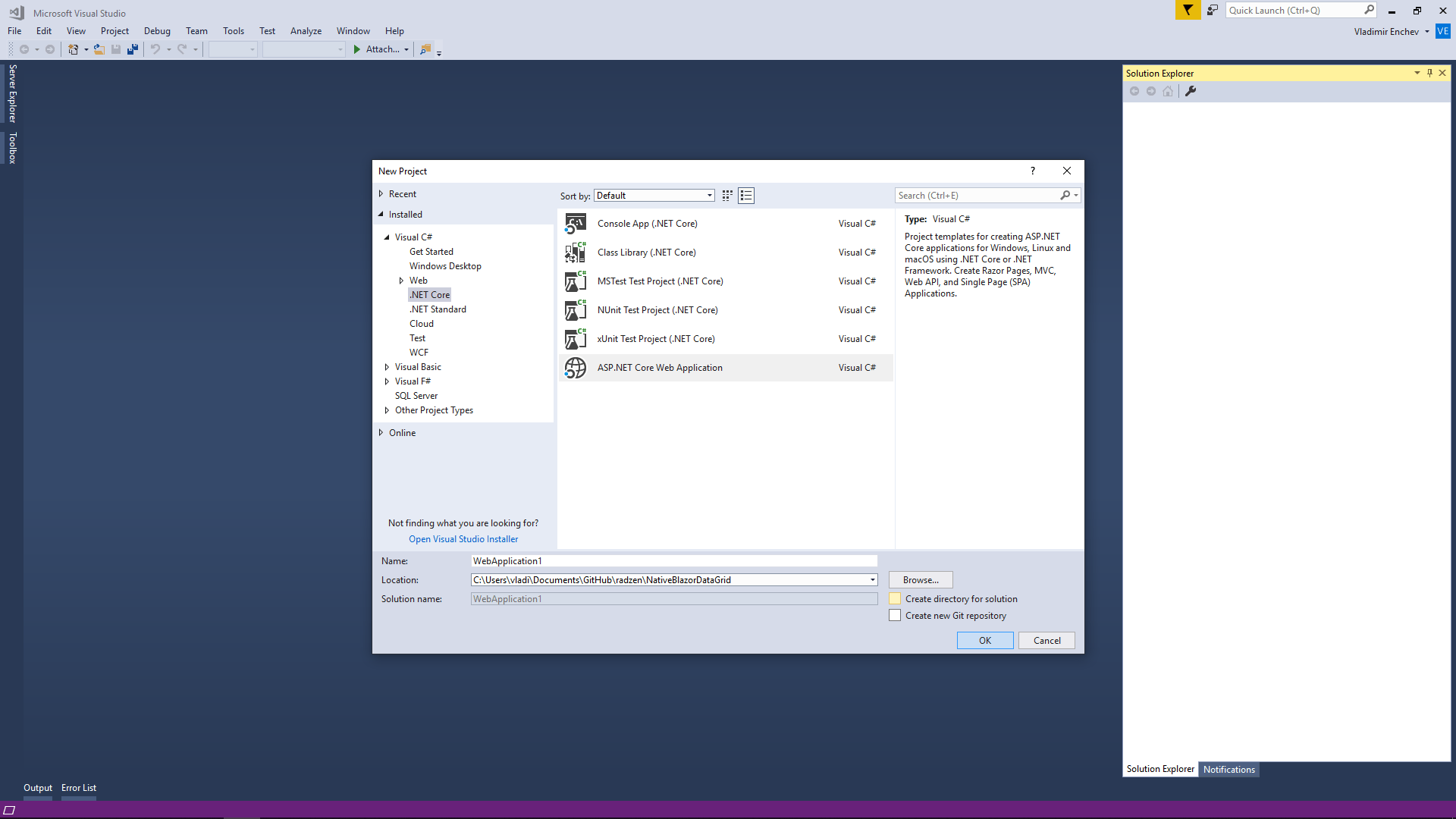Collapse the Installed section
Image resolution: width=1456 pixels, height=819 pixels.
coord(381,215)
